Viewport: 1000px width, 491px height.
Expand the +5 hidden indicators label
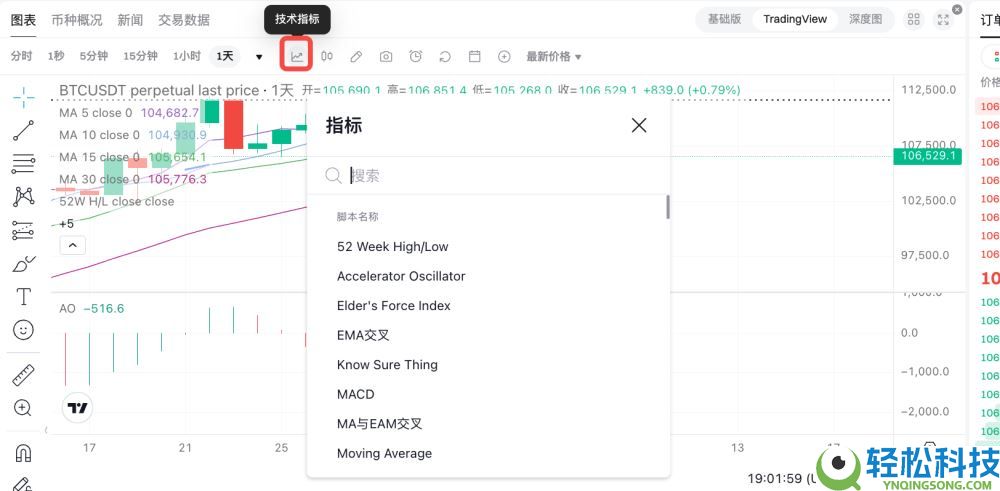pyautogui.click(x=66, y=224)
